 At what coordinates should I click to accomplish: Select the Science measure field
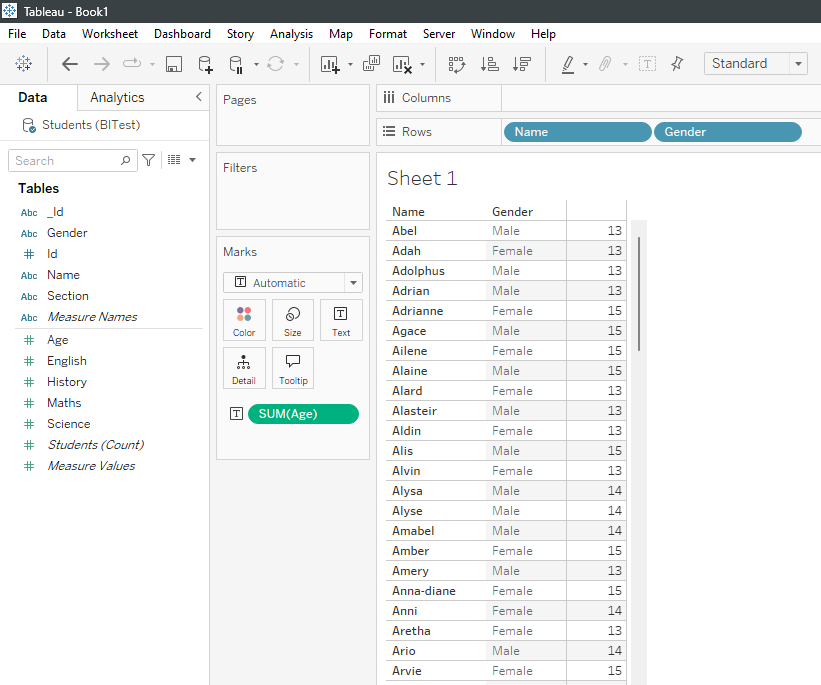(69, 424)
